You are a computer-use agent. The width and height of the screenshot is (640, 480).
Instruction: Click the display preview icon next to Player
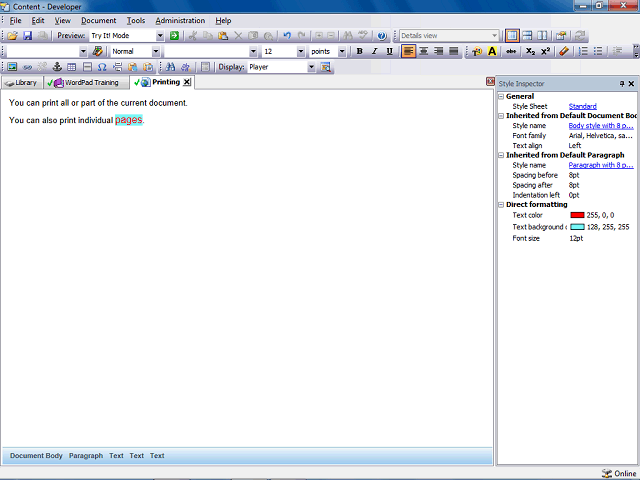325,67
